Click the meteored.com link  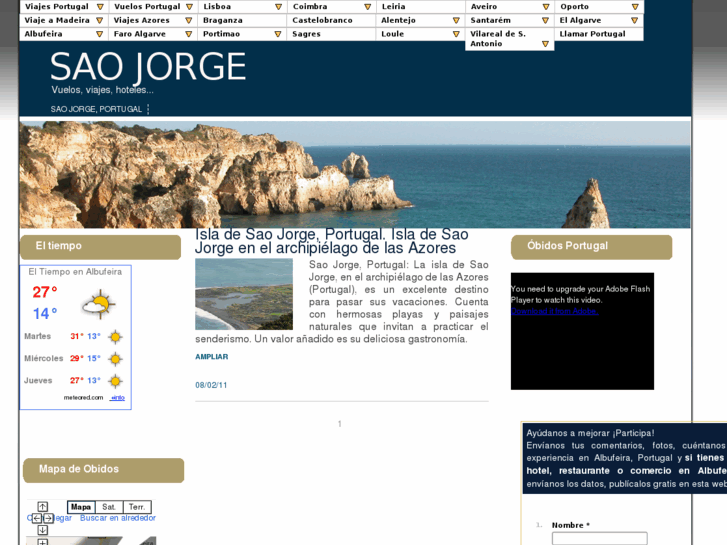coord(83,398)
